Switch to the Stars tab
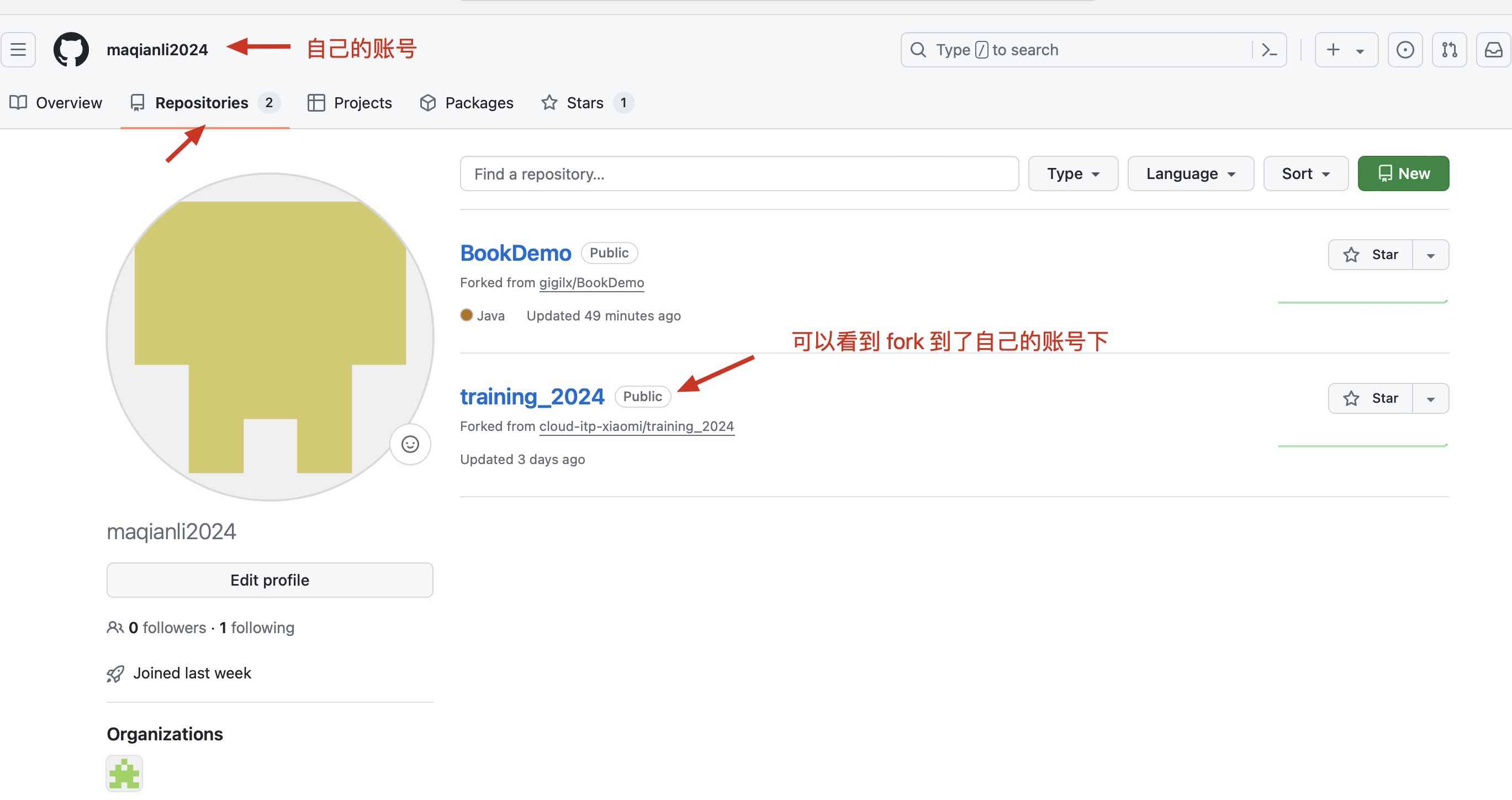 [585, 103]
